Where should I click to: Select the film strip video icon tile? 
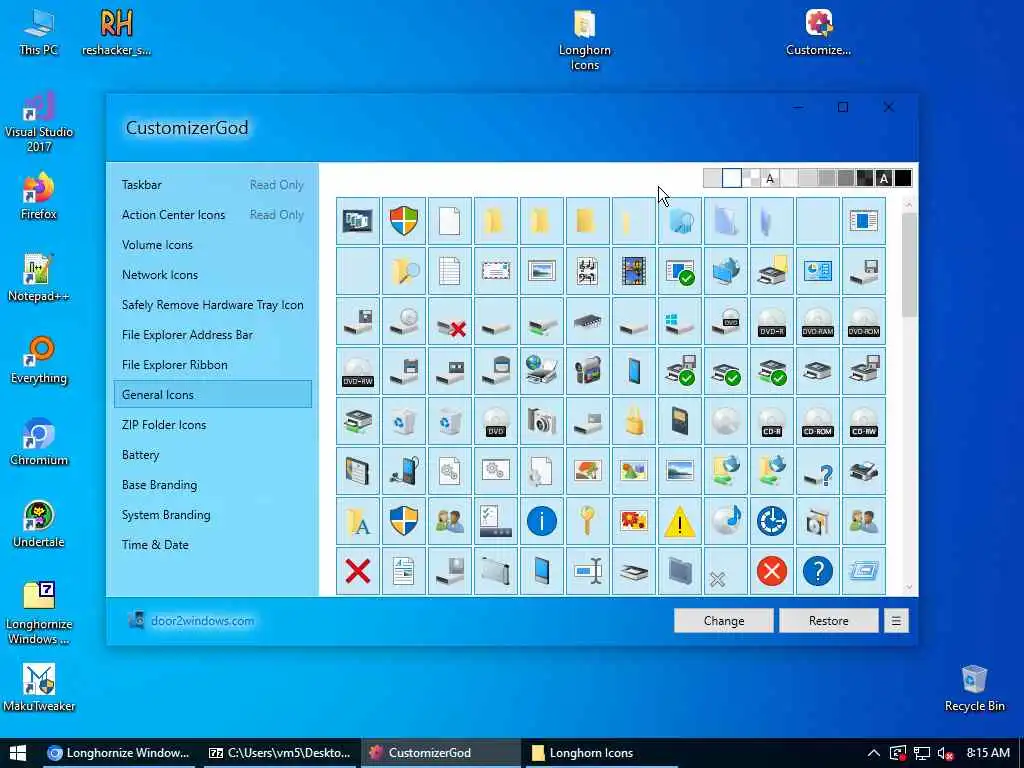coord(633,271)
